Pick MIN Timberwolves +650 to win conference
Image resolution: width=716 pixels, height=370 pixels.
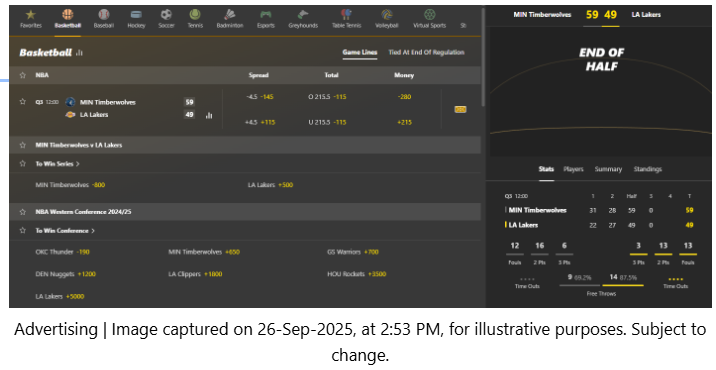204,252
